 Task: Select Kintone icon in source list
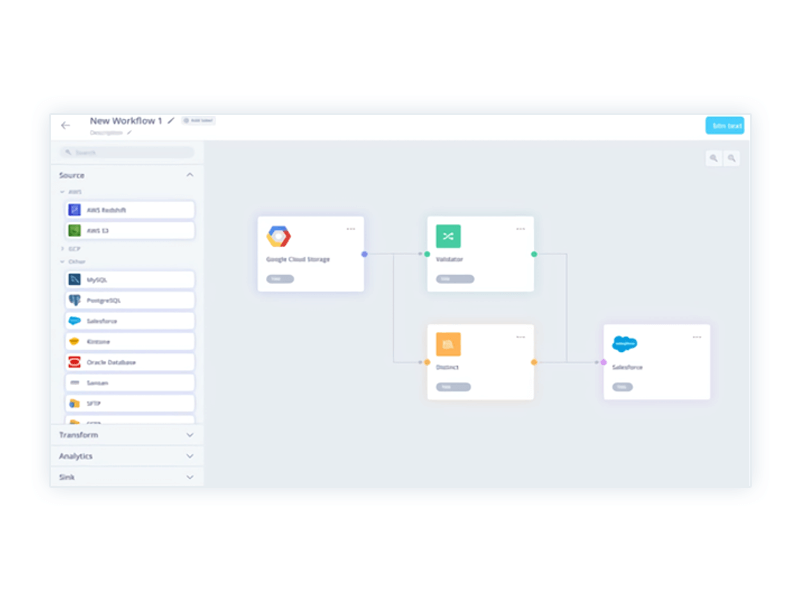click(74, 341)
